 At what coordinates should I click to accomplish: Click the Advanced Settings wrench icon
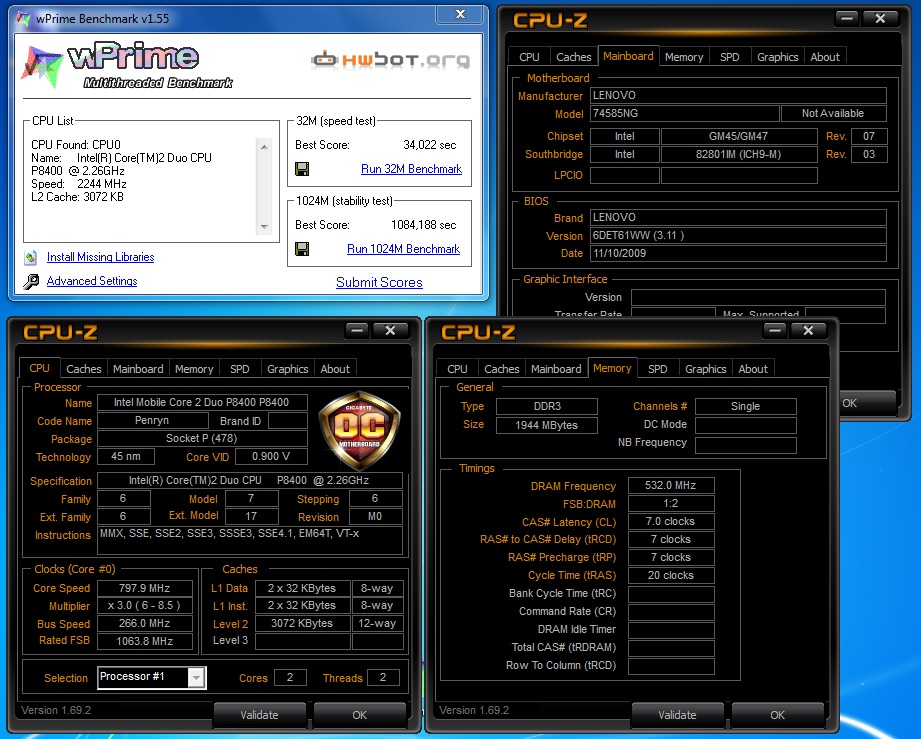[31, 281]
